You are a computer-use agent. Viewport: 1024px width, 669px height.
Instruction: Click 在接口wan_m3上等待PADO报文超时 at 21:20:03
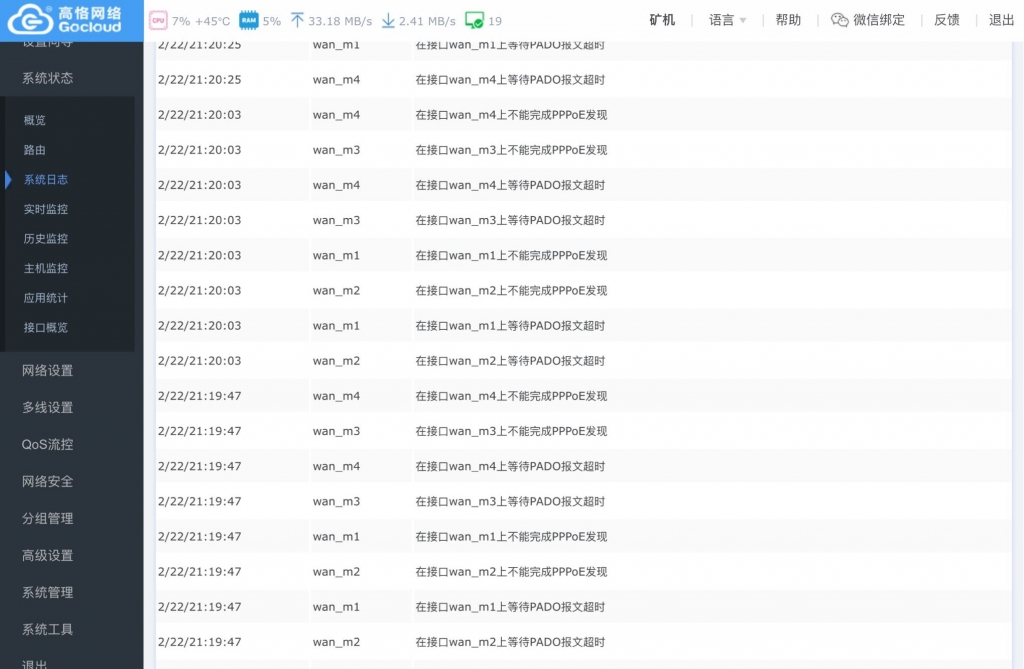510,220
